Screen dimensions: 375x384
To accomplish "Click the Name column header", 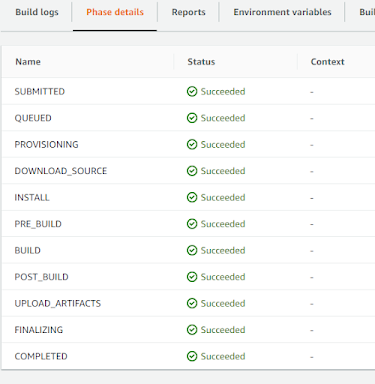I will pos(28,62).
